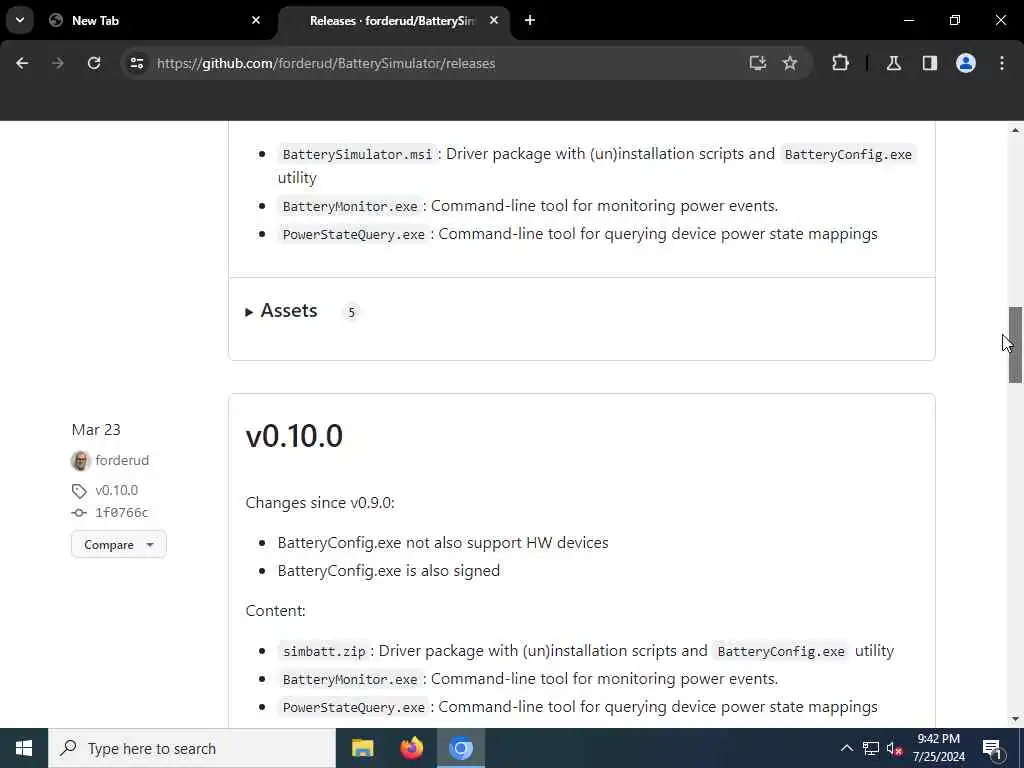Open the v0.10.0 tag link
Image resolution: width=1024 pixels, height=768 pixels.
point(116,490)
